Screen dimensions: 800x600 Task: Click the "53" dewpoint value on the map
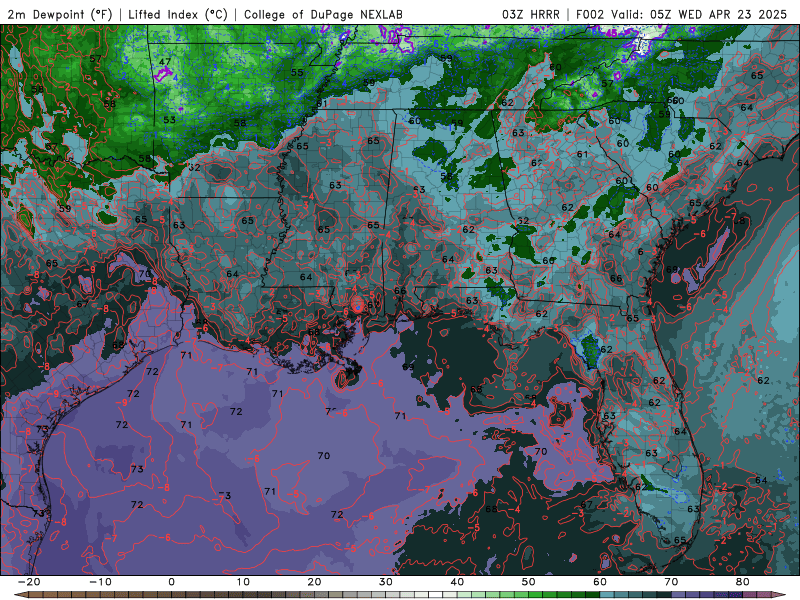tap(169, 120)
